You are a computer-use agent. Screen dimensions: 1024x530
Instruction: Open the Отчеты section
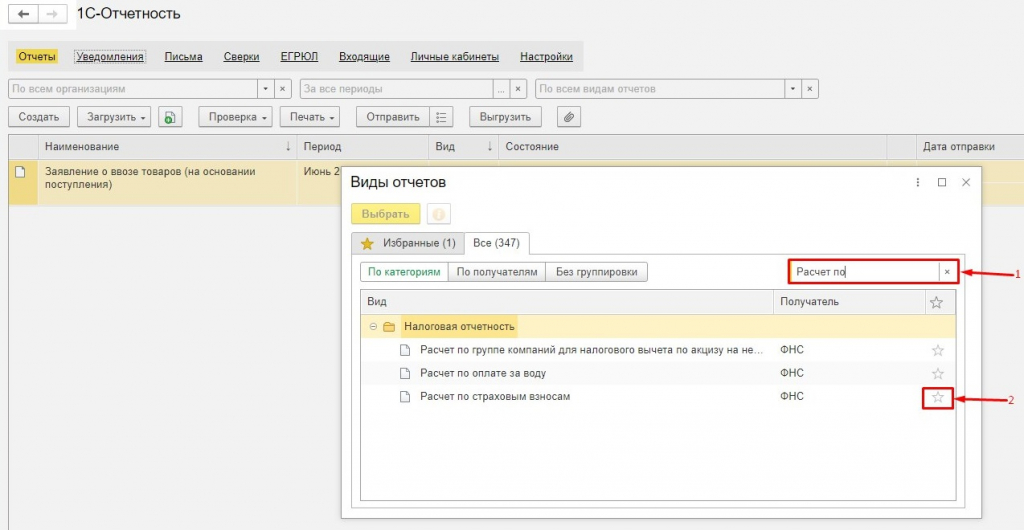(x=37, y=57)
